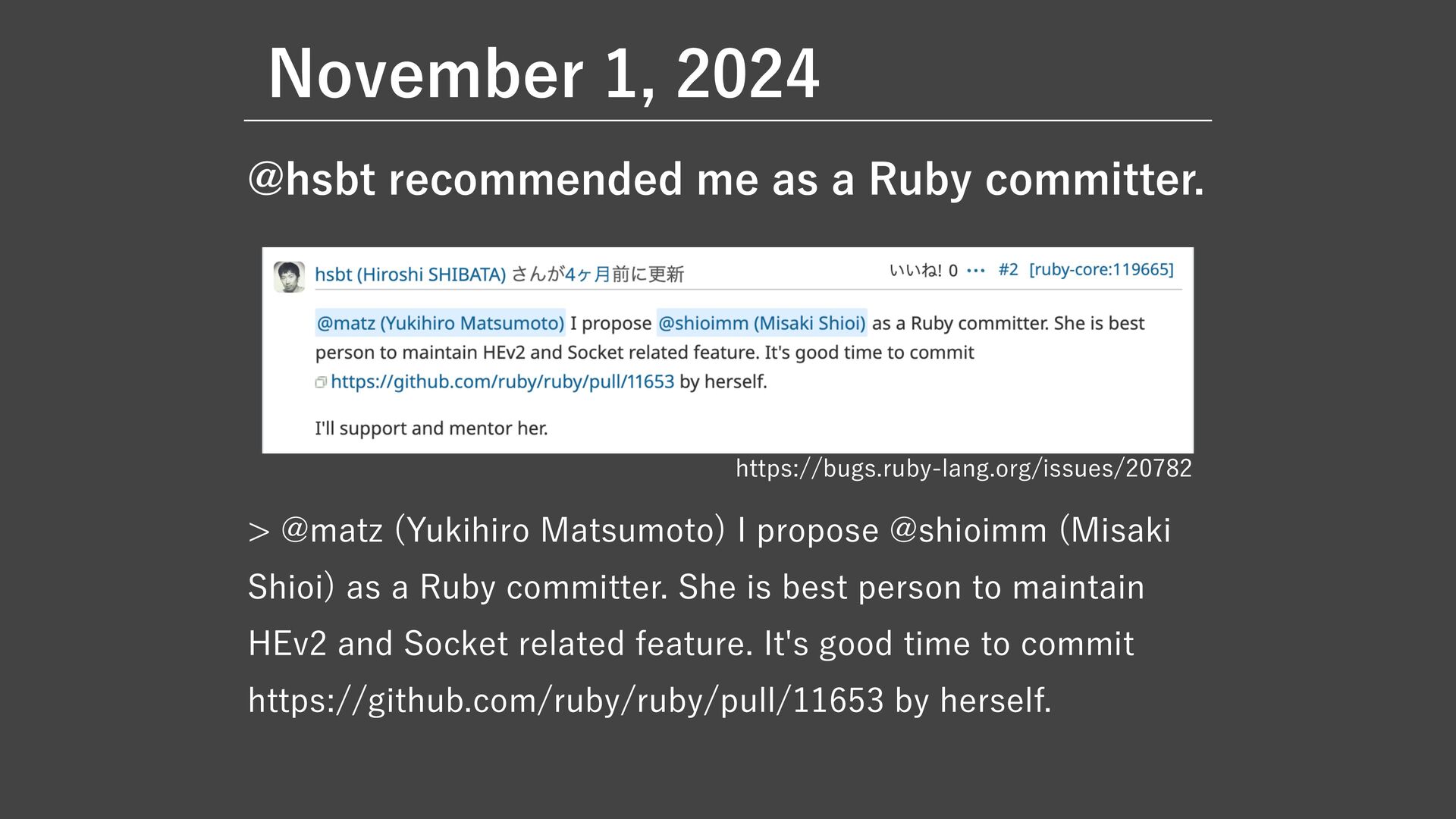Click the bugs.ruby-lang.org/issues/20782 source URL
Image resolution: width=1456 pixels, height=819 pixels.
pyautogui.click(x=964, y=469)
